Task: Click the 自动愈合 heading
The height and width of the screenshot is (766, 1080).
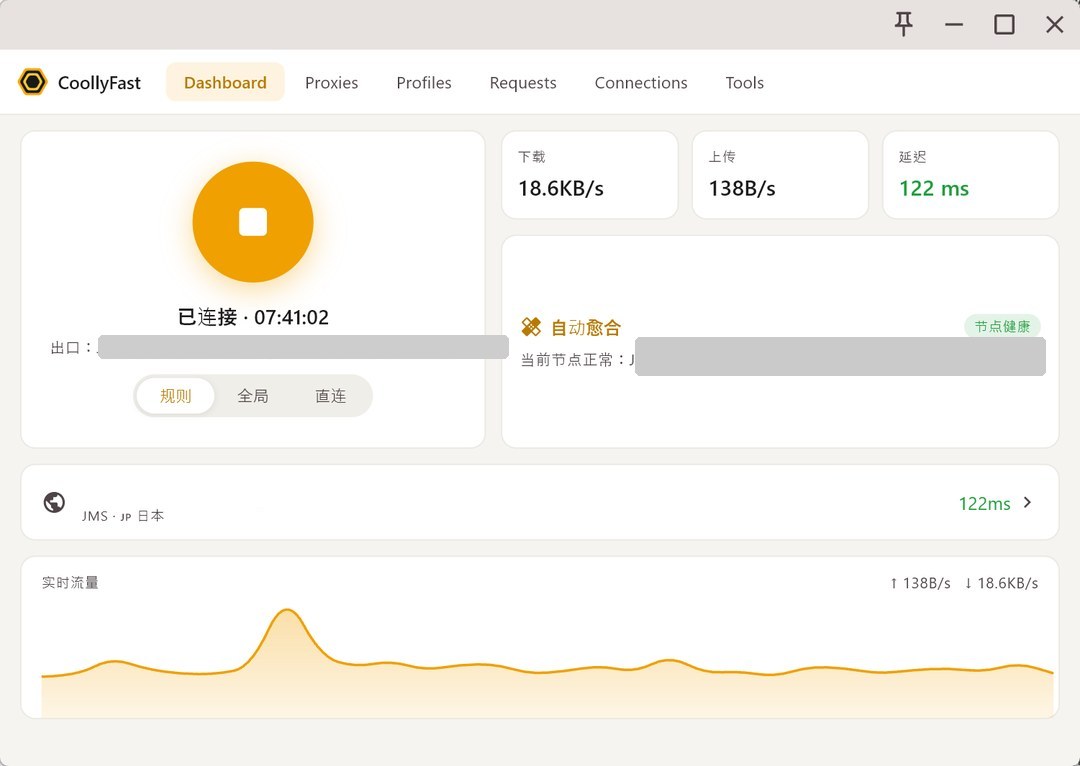Action: [586, 327]
